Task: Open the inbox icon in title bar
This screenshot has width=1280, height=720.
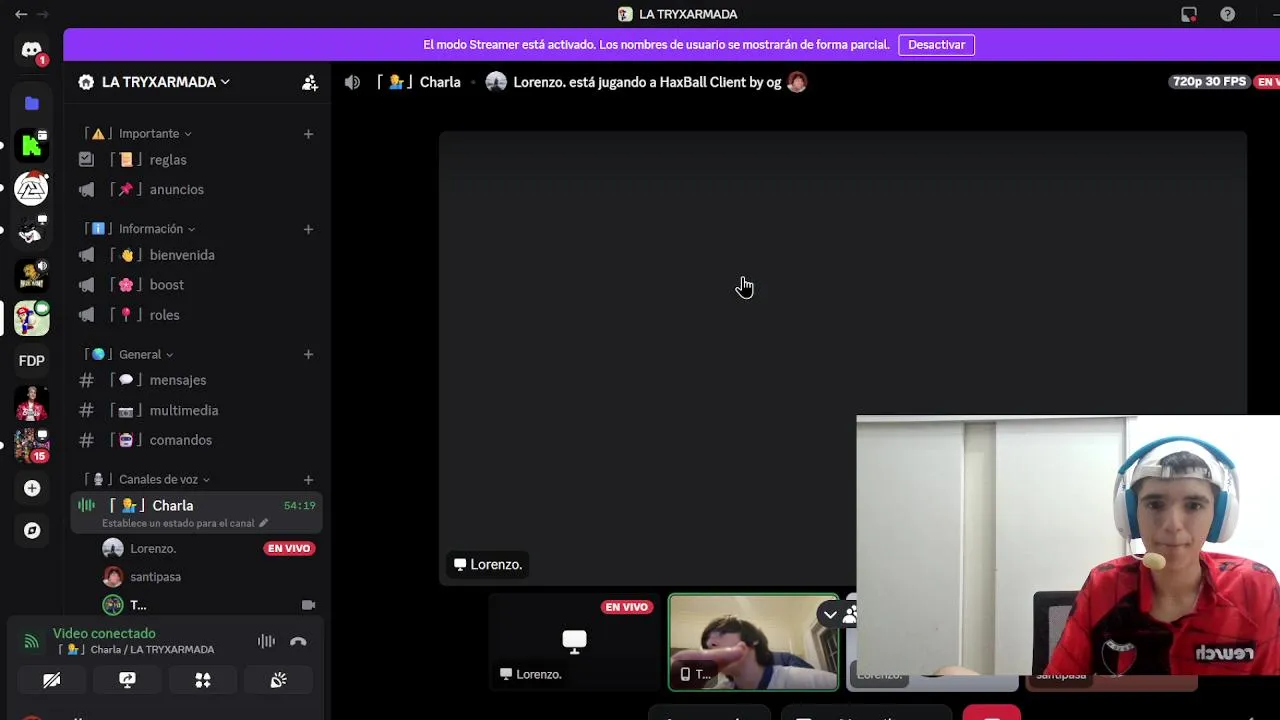Action: 1189,14
